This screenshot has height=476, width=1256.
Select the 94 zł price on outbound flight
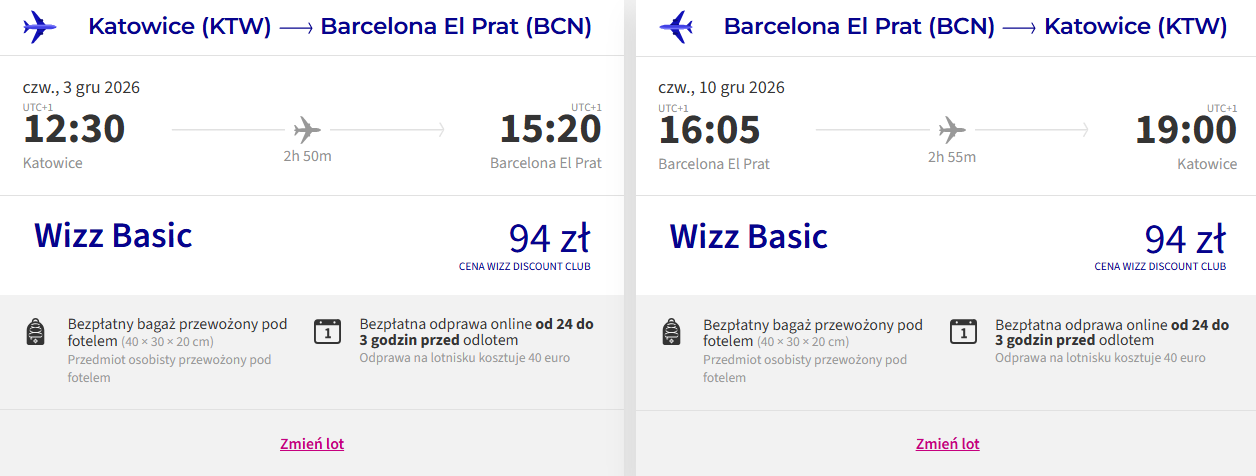click(x=549, y=239)
